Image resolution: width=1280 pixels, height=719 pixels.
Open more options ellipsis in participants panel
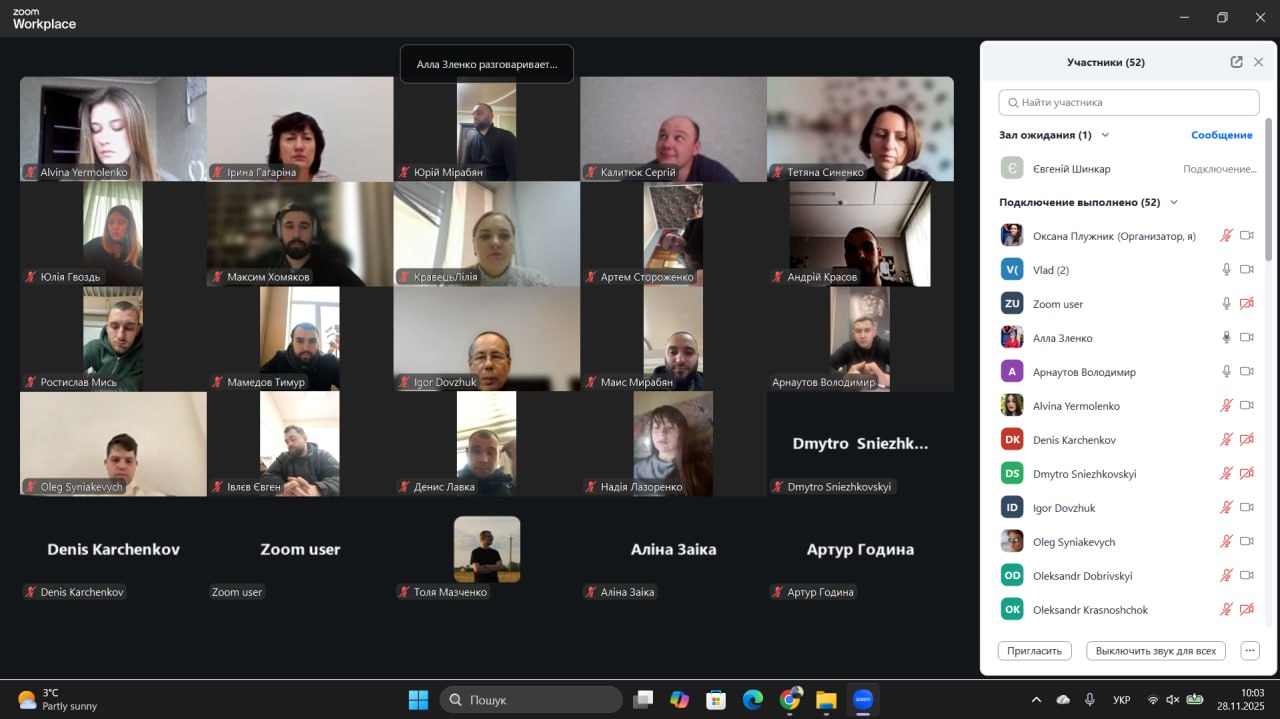pyautogui.click(x=1249, y=650)
